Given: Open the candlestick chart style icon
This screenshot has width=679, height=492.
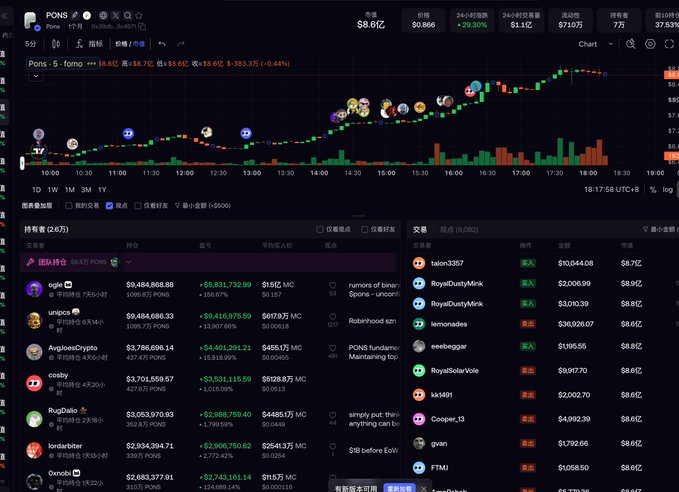Looking at the screenshot, I should (56, 44).
